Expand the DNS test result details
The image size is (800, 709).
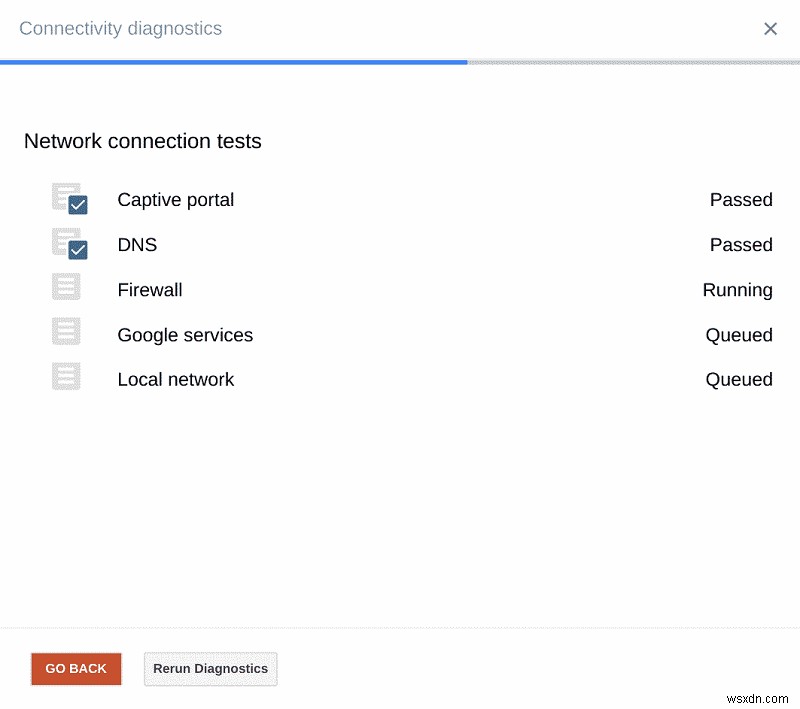138,245
